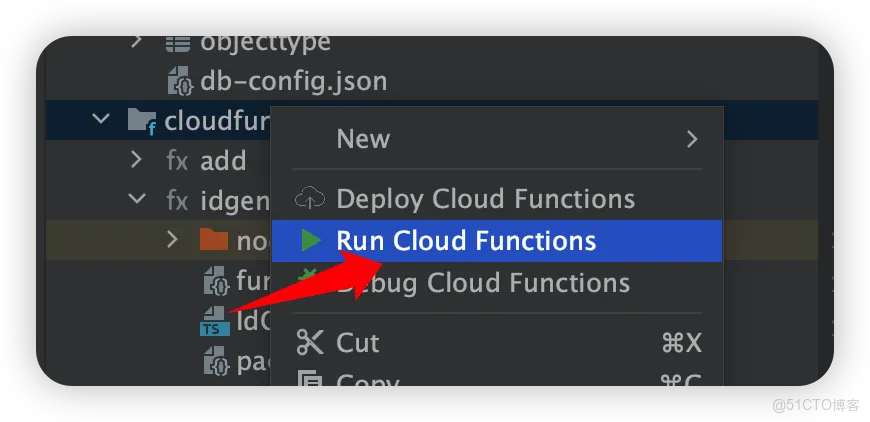Click the green Run play icon
This screenshot has width=870, height=422.
[x=311, y=241]
